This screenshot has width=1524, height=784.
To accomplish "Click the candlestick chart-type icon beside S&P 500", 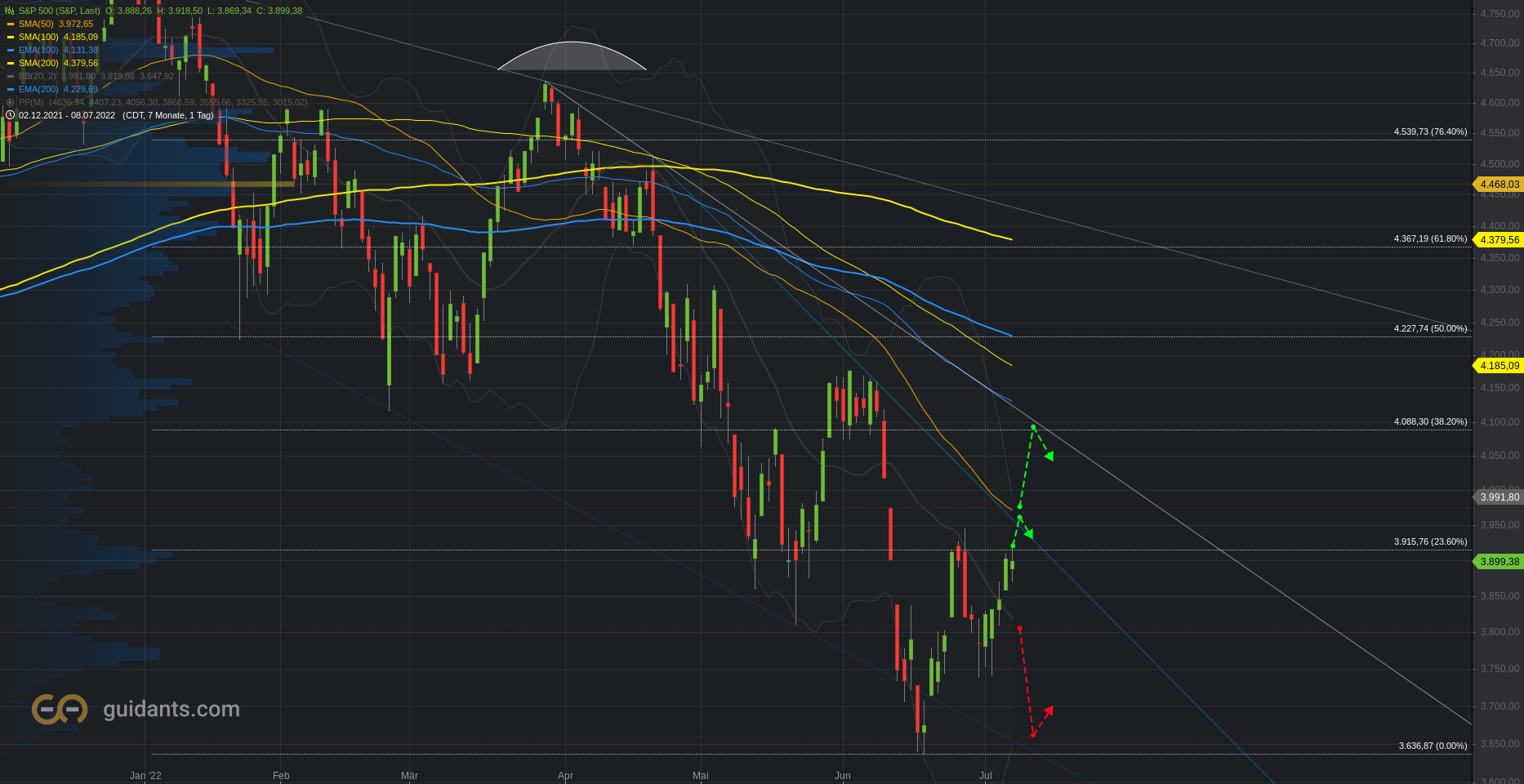I will [x=10, y=11].
